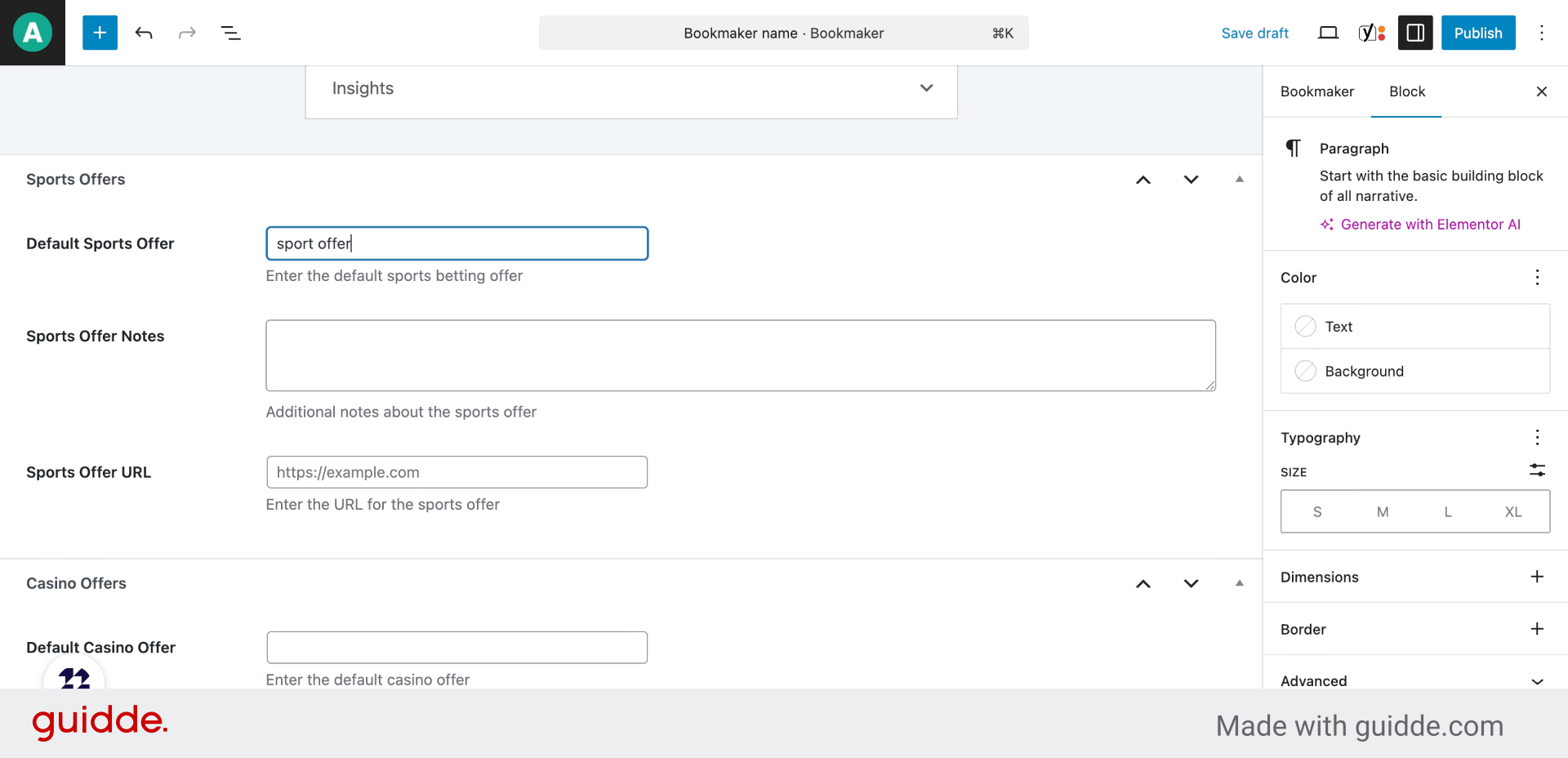Expand the Insights dropdown

[x=926, y=88]
